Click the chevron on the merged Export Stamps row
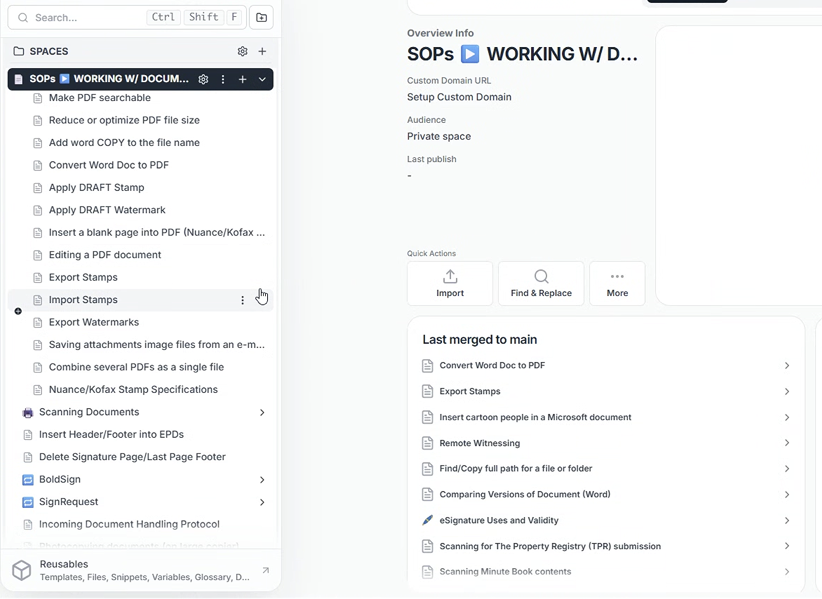Image resolution: width=822 pixels, height=599 pixels. (787, 391)
